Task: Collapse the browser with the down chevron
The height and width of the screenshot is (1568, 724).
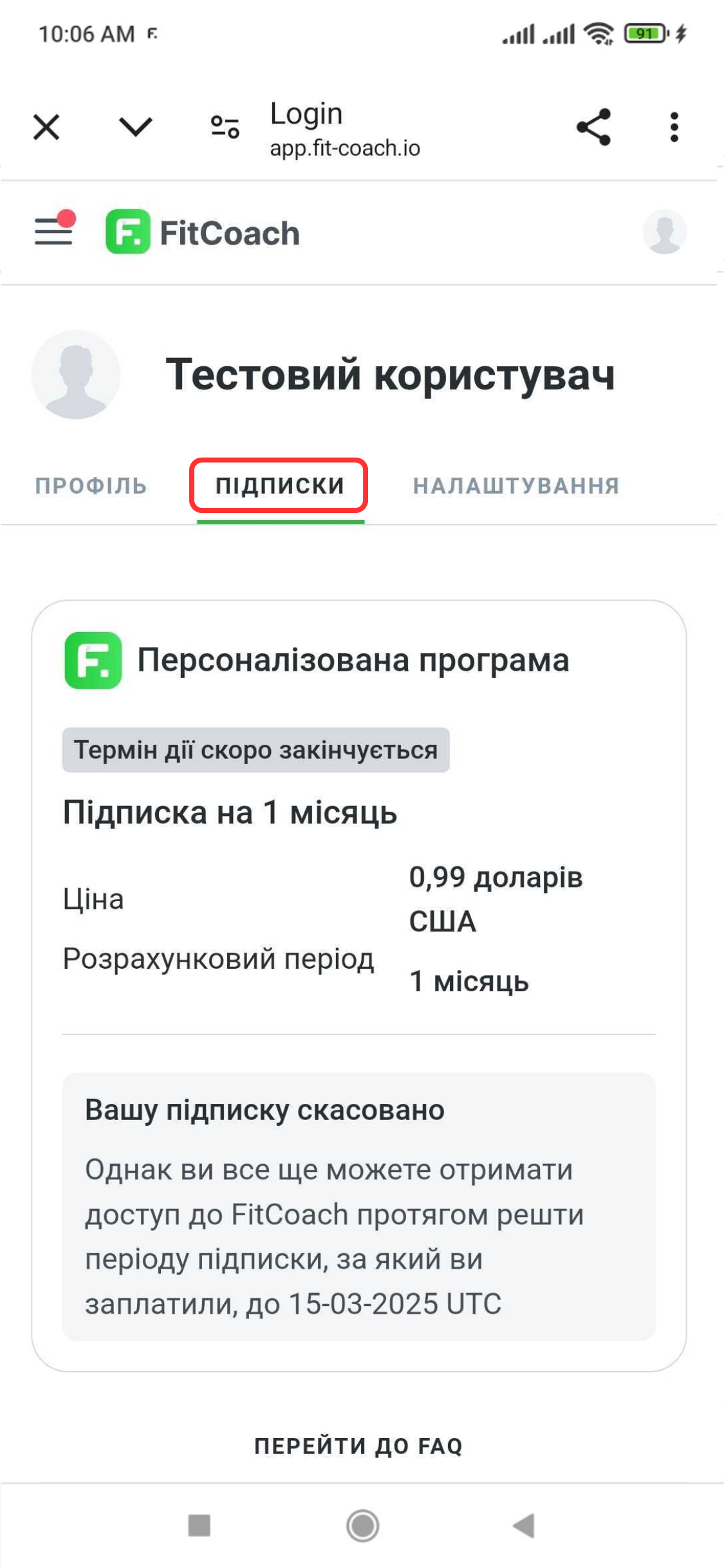Action: pos(135,127)
